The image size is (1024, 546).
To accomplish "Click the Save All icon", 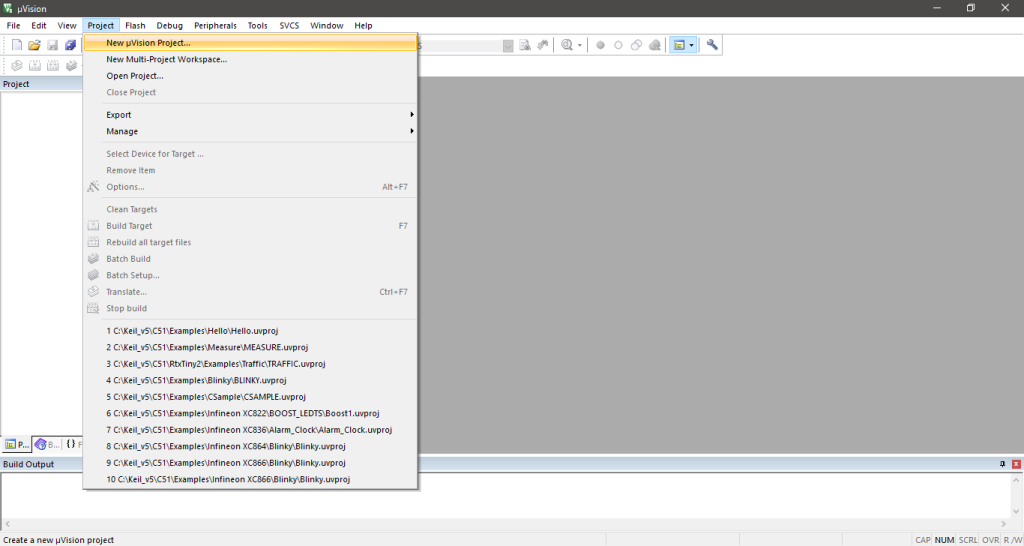I will tap(70, 45).
